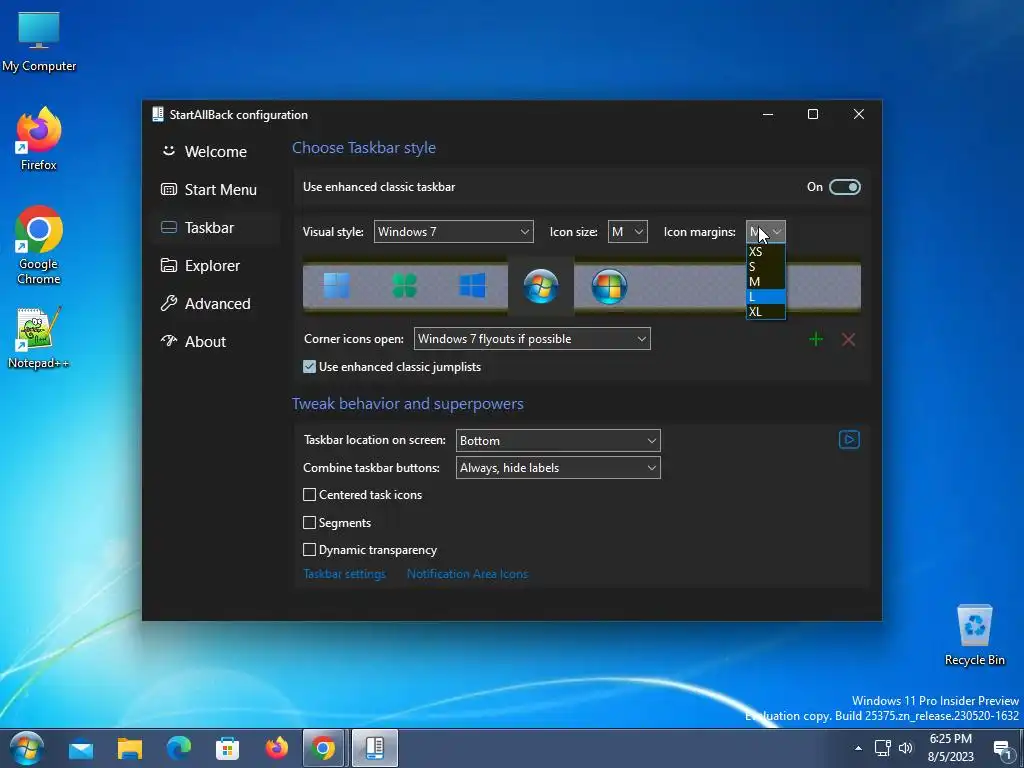Launch Microsoft Edge from the taskbar
Screen dimensions: 1024x768
(x=179, y=748)
